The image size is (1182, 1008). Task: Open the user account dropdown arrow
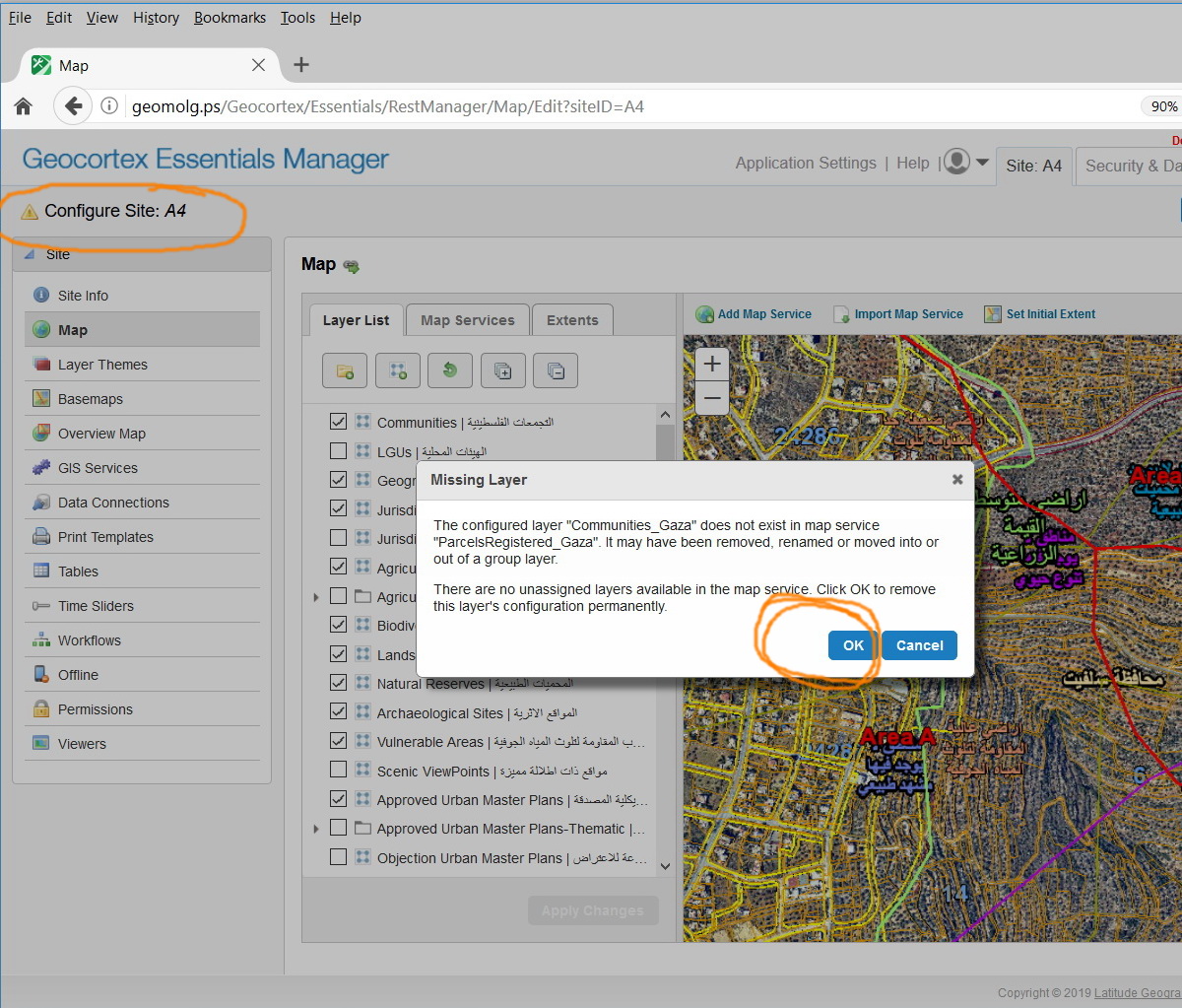[982, 163]
